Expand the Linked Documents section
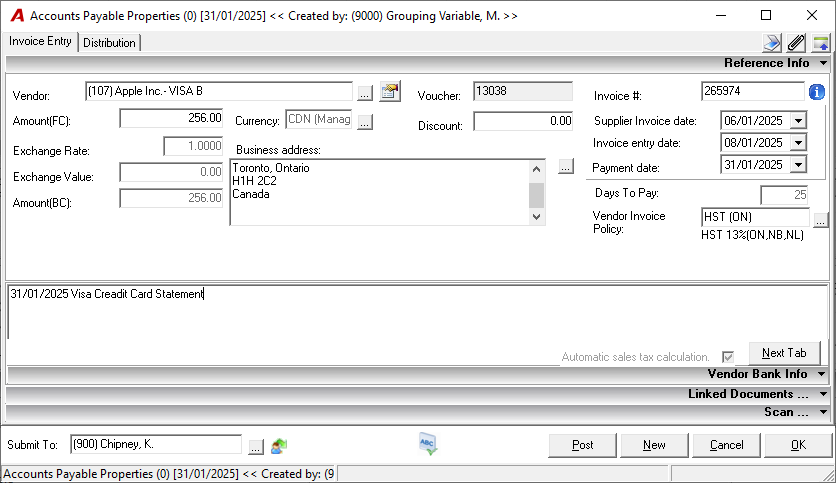Viewport: 836px width, 483px height. click(x=823, y=395)
